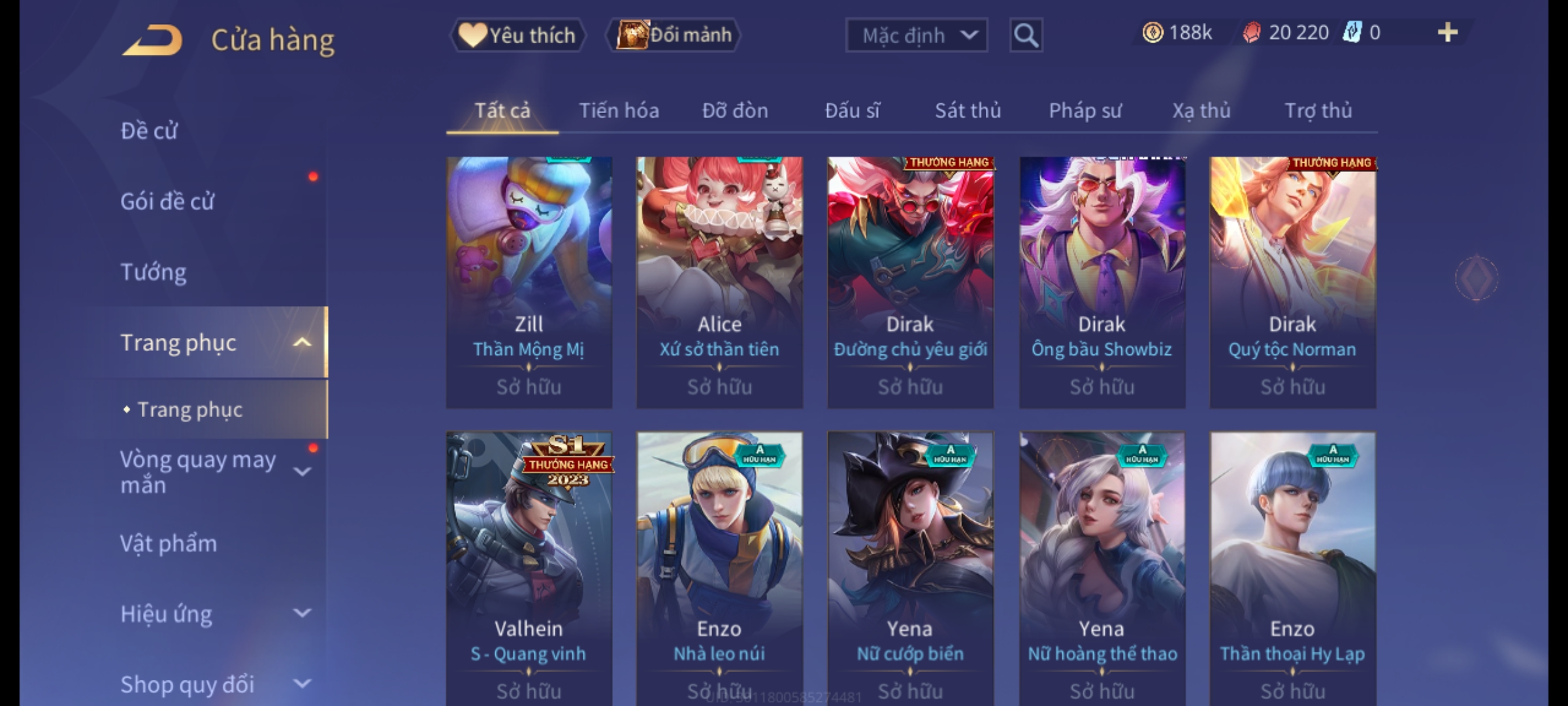This screenshot has width=1568, height=706.
Task: Open the Mặc định sort dropdown
Action: click(x=916, y=35)
